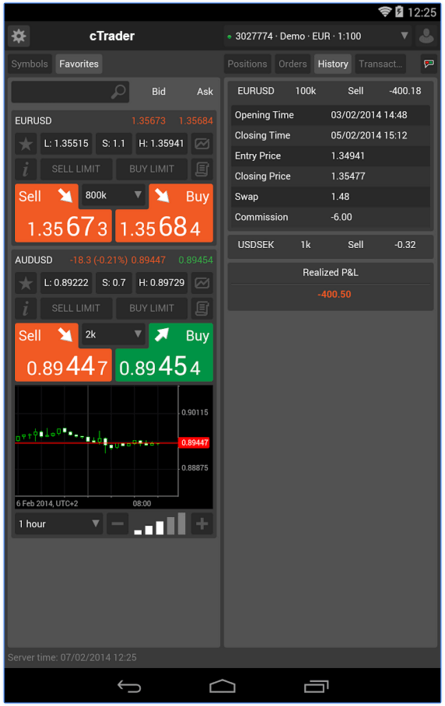This screenshot has height=706, width=445.
Task: Focus the symbol search field
Action: click(x=70, y=91)
